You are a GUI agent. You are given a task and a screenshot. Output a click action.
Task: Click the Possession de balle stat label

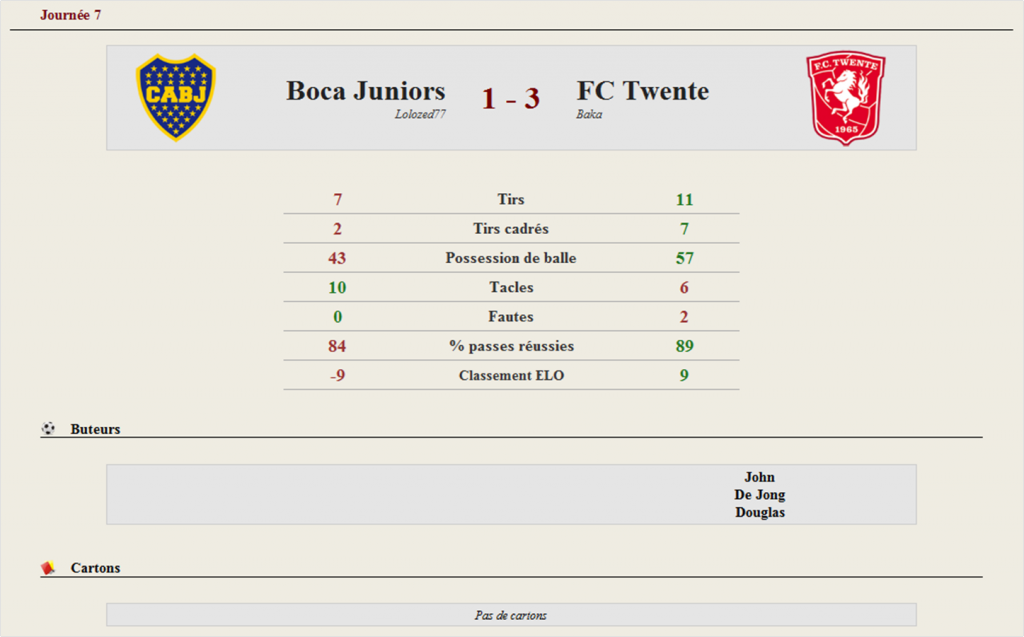(x=511, y=258)
